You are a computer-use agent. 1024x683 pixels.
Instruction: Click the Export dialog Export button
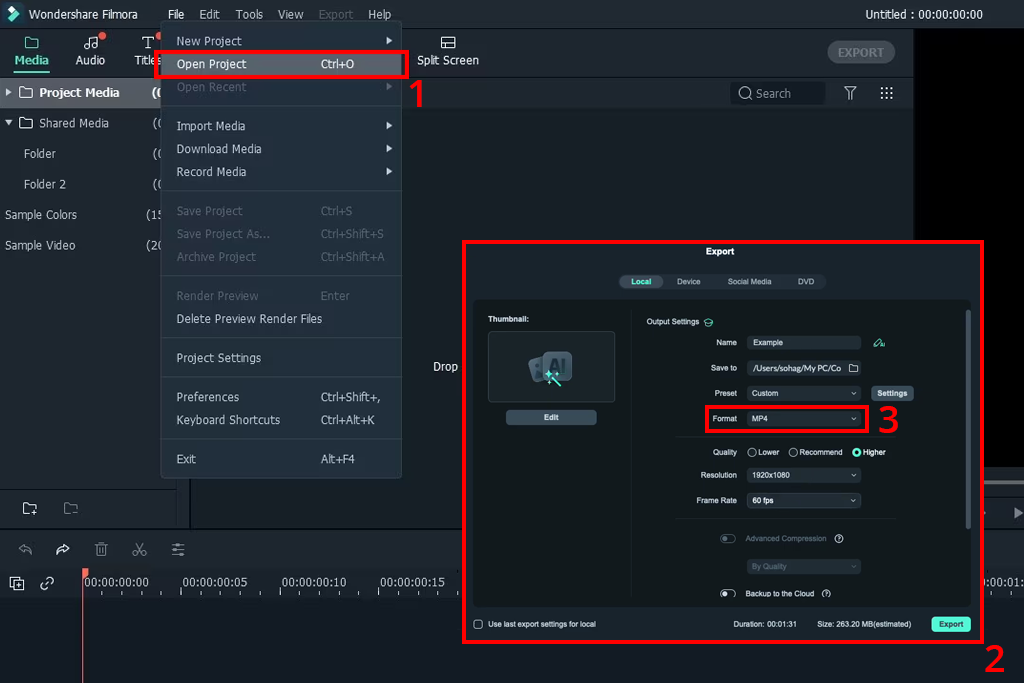[x=951, y=624]
